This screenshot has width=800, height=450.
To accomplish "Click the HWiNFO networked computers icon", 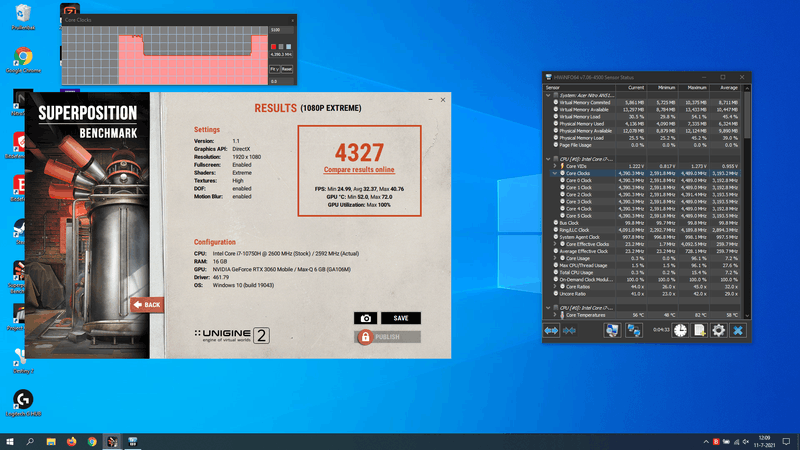I will coord(634,331).
